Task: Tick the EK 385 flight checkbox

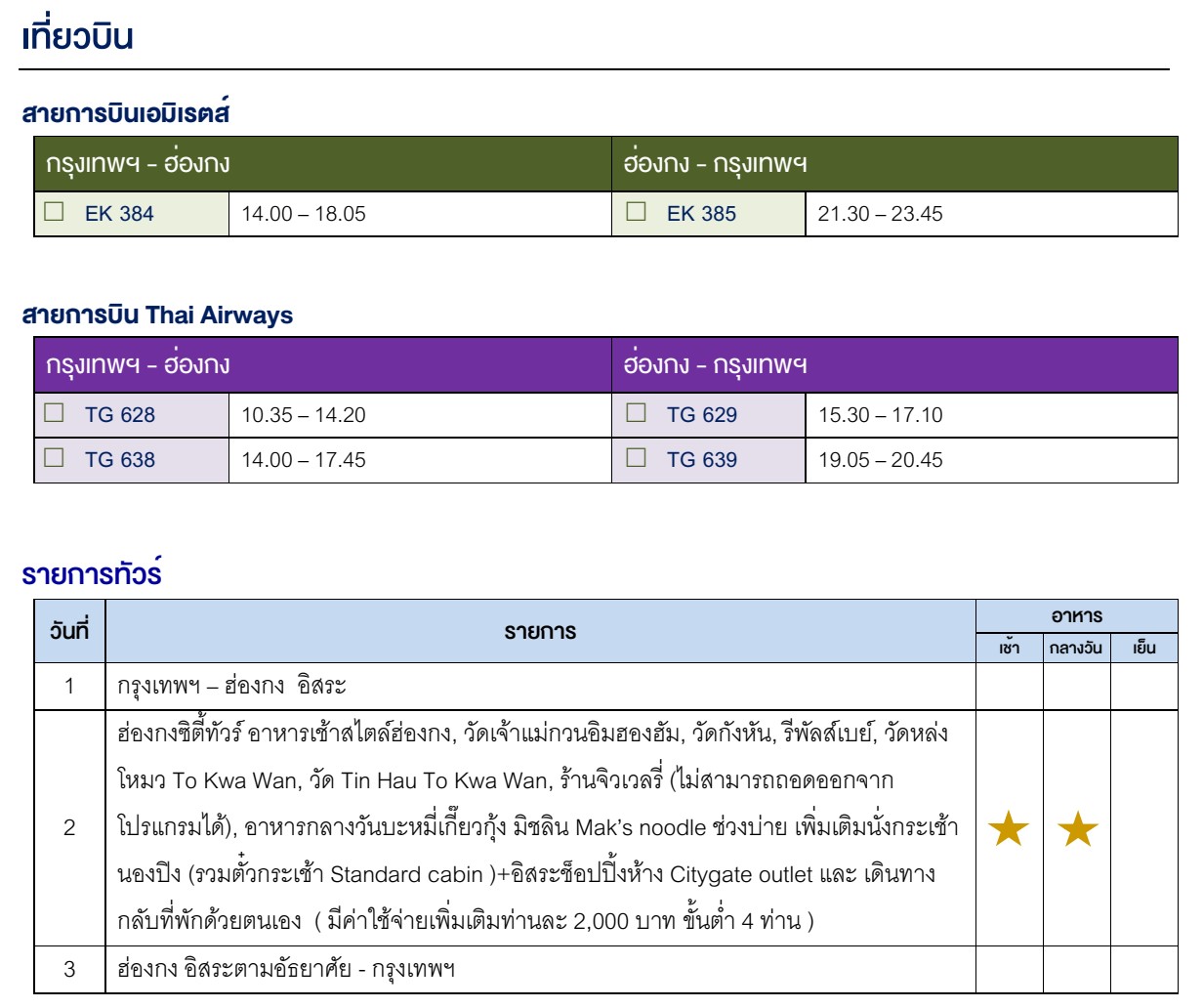Action: pyautogui.click(x=637, y=212)
